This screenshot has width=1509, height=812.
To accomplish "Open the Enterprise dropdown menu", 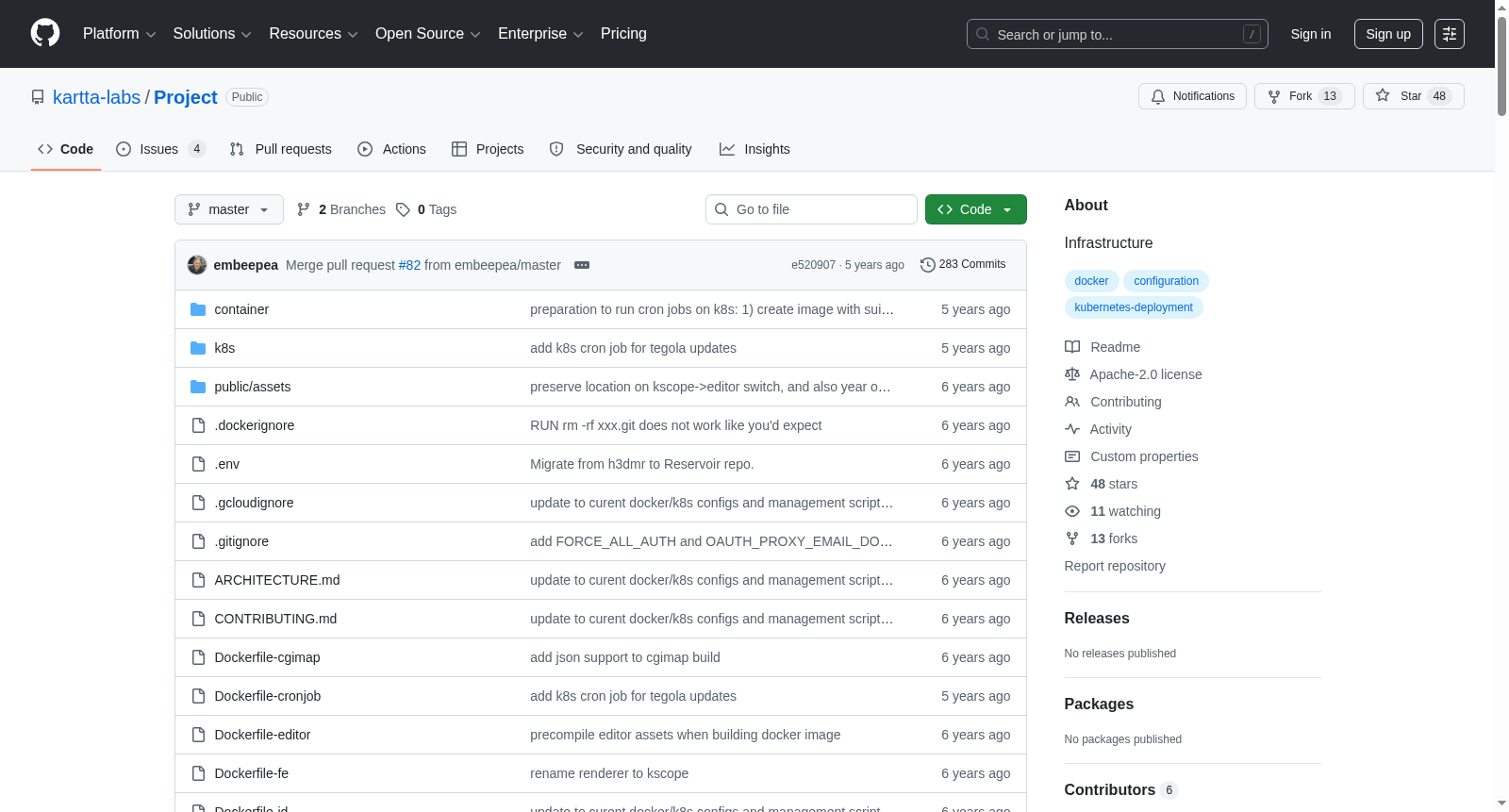I will (x=540, y=34).
